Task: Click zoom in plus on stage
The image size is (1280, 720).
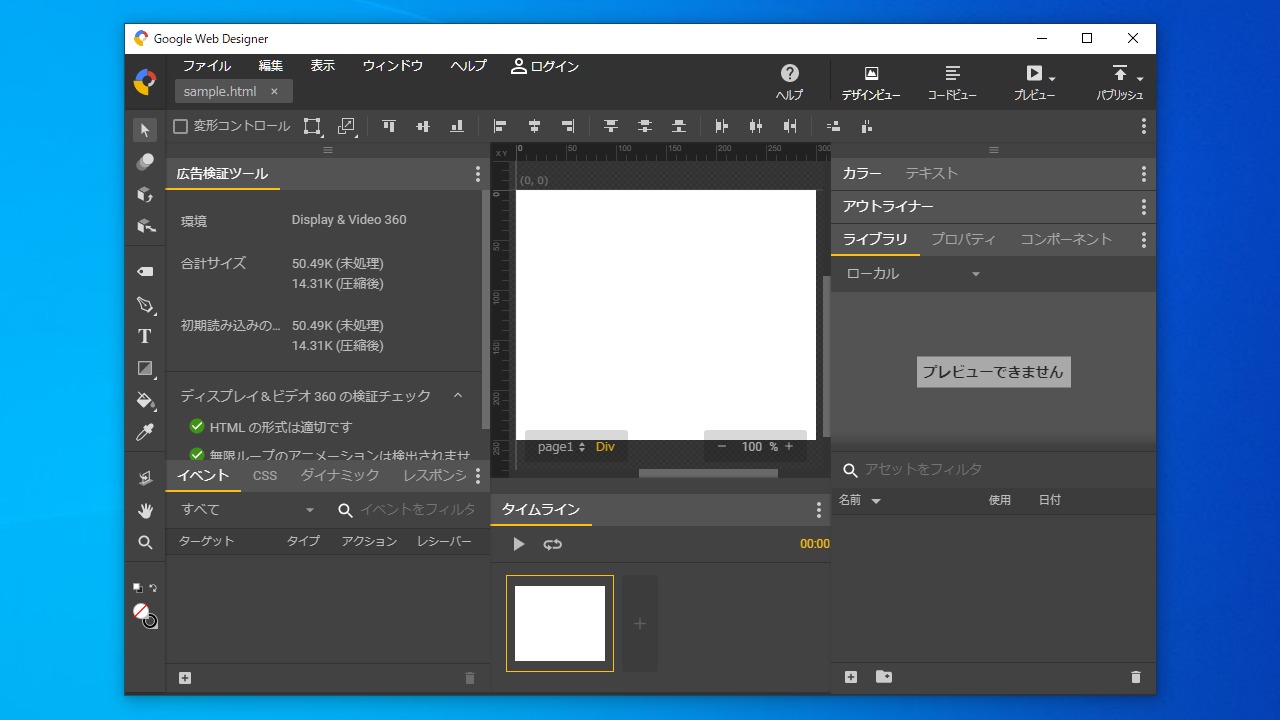Action: [x=788, y=447]
